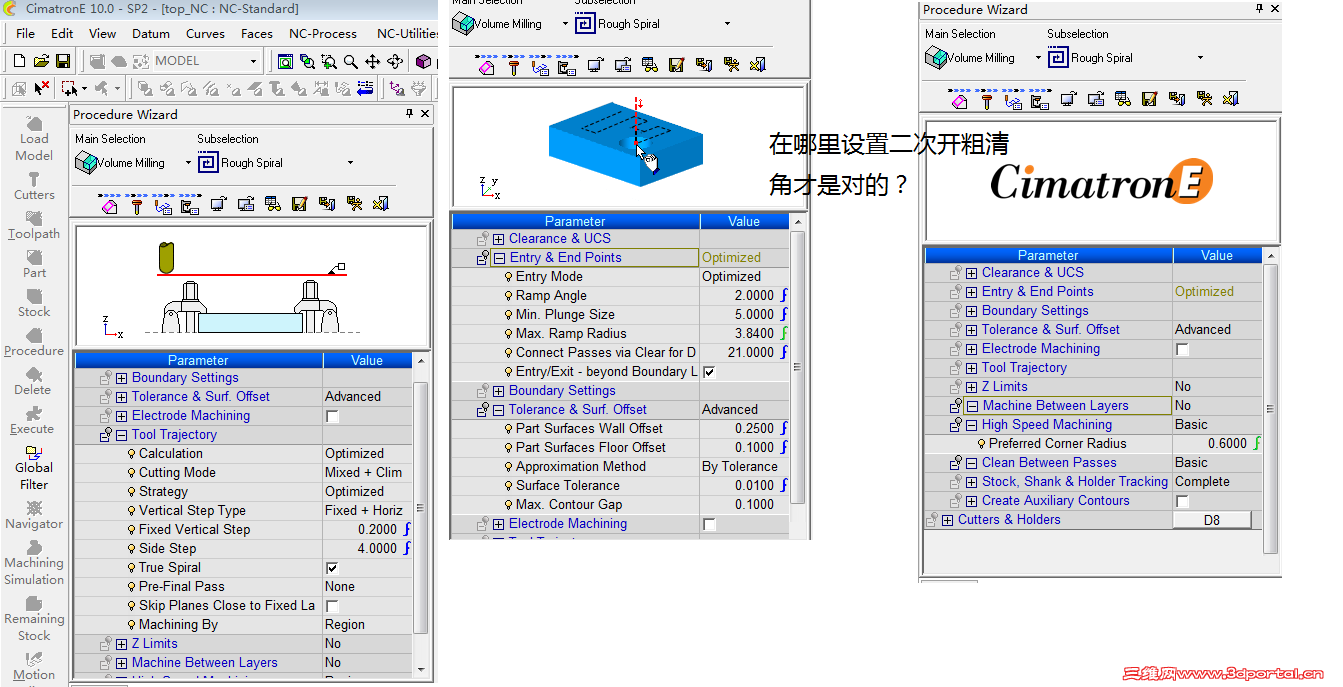Open the Navigator sidebar item
Image resolution: width=1343 pixels, height=687 pixels.
[34, 515]
